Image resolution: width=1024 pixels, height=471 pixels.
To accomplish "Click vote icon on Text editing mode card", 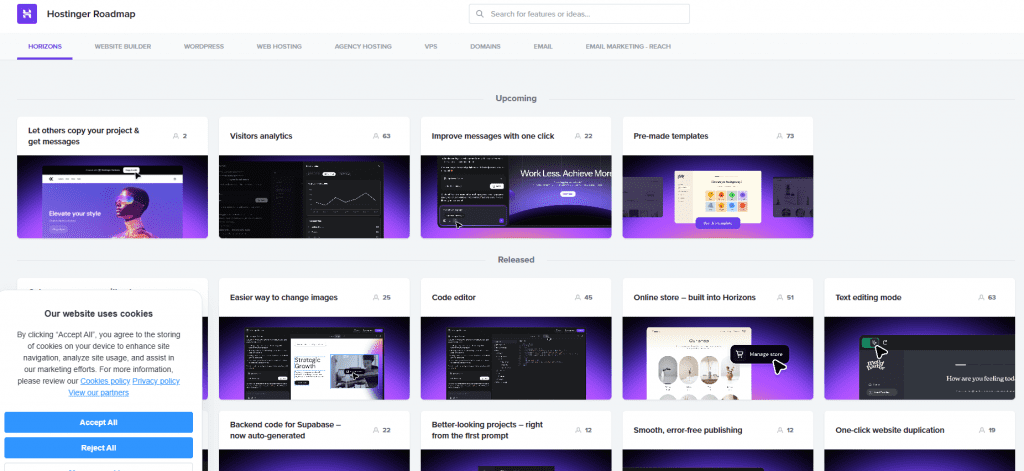I will pos(982,297).
